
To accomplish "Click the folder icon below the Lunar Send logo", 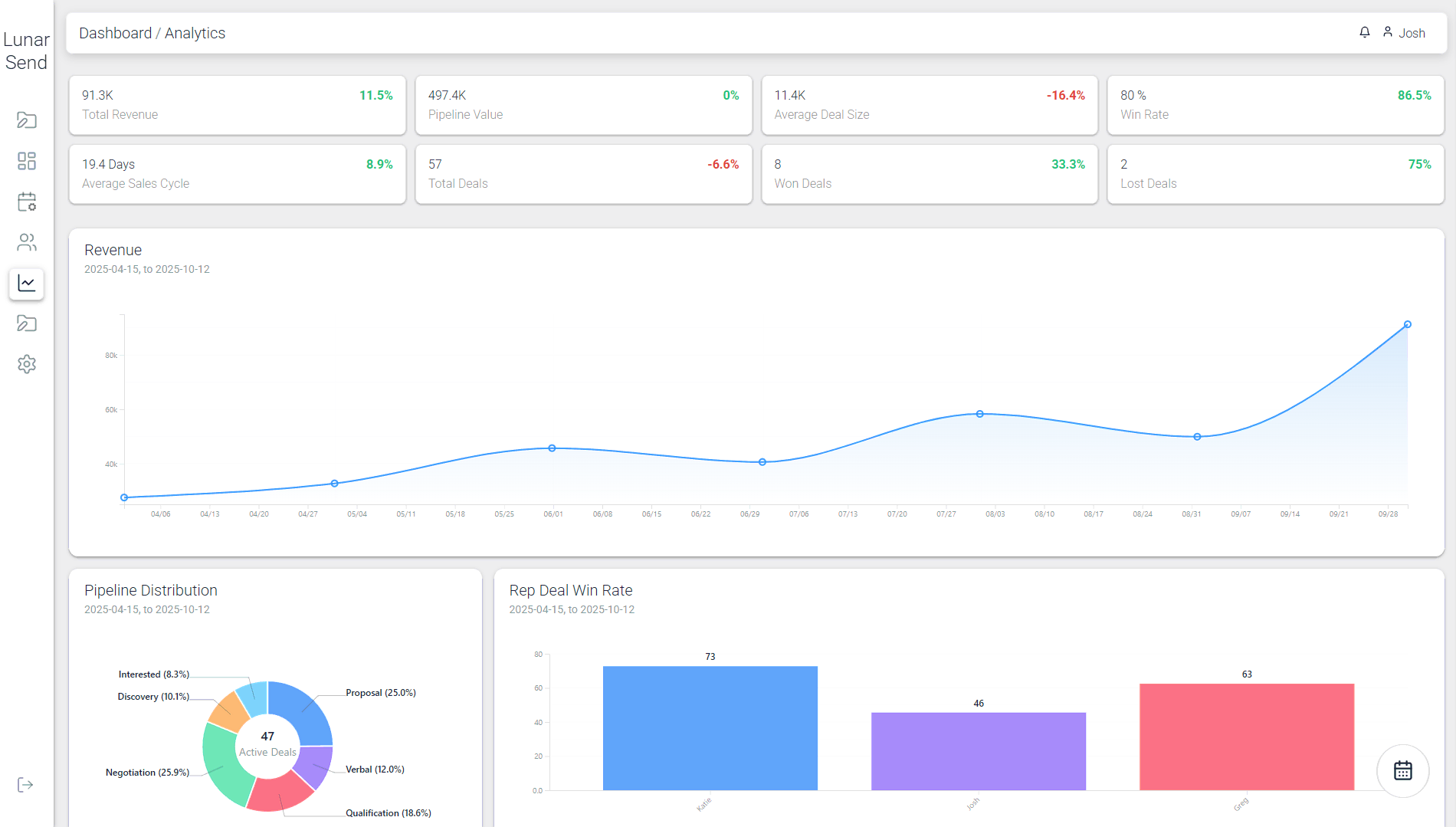I will [27, 120].
